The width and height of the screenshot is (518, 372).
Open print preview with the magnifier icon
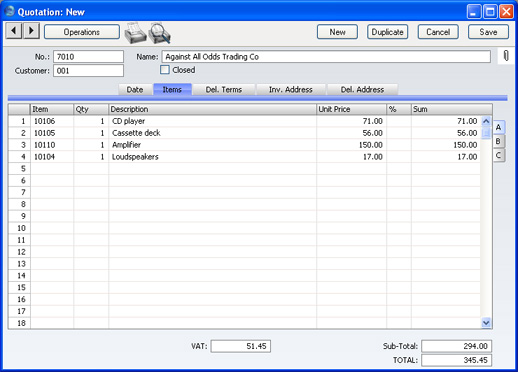tap(160, 33)
